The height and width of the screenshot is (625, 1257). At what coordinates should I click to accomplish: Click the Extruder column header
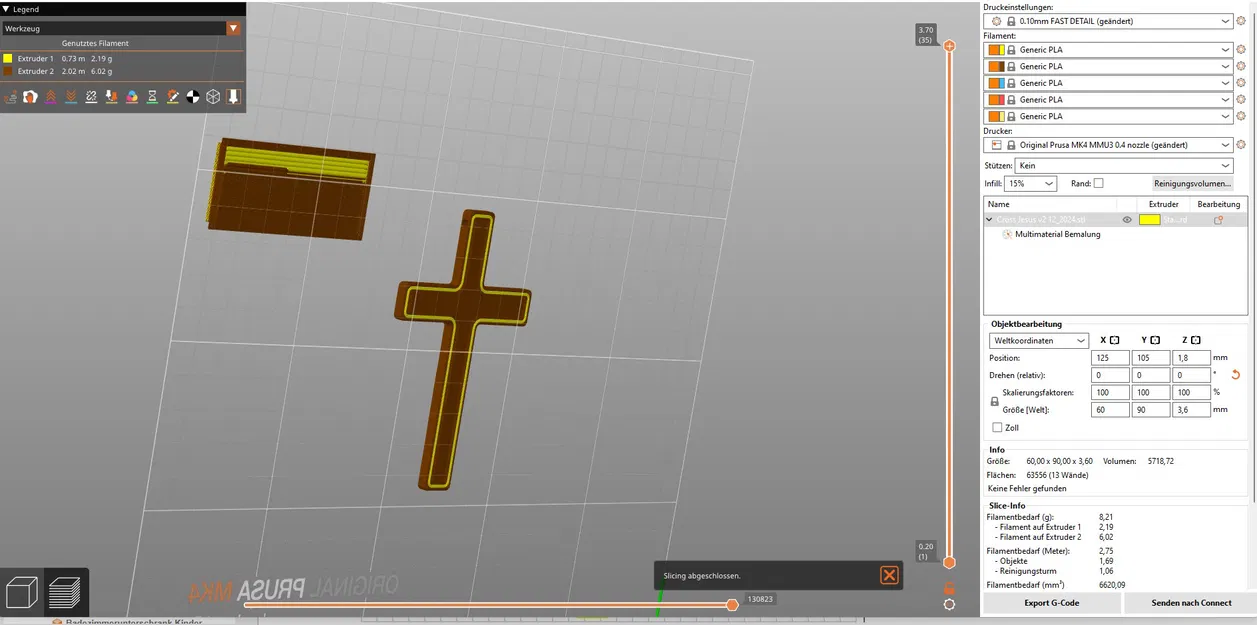tap(1163, 204)
